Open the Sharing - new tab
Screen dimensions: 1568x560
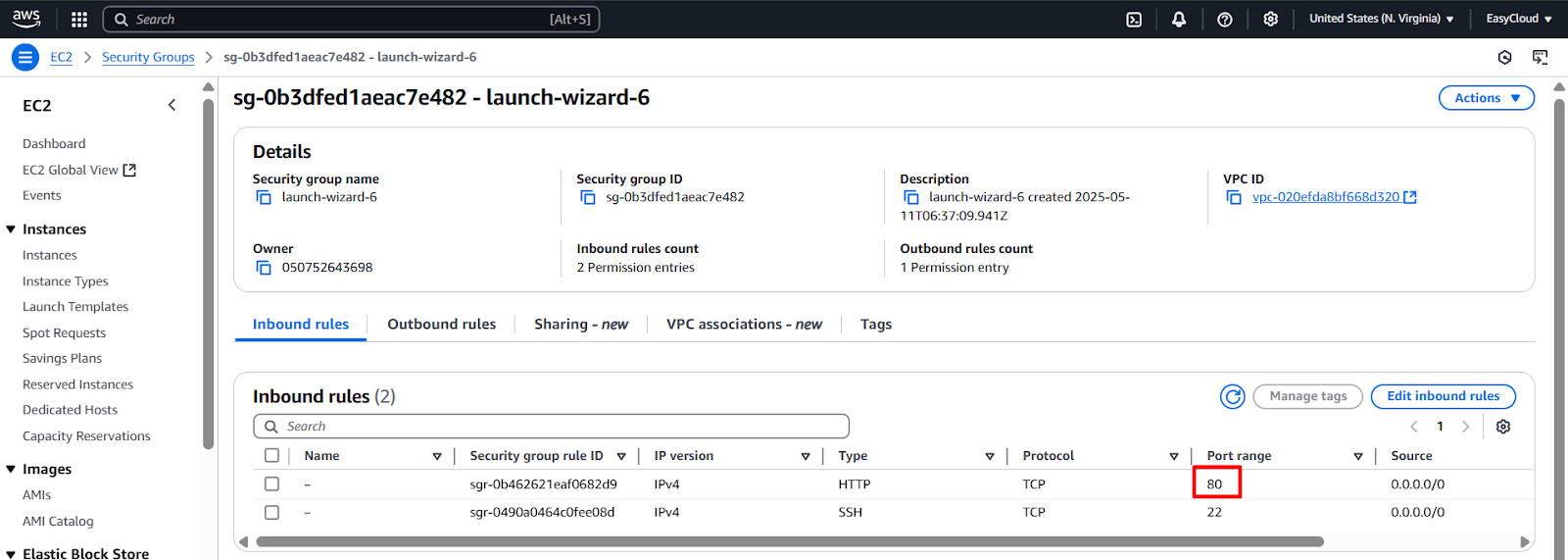coord(581,325)
